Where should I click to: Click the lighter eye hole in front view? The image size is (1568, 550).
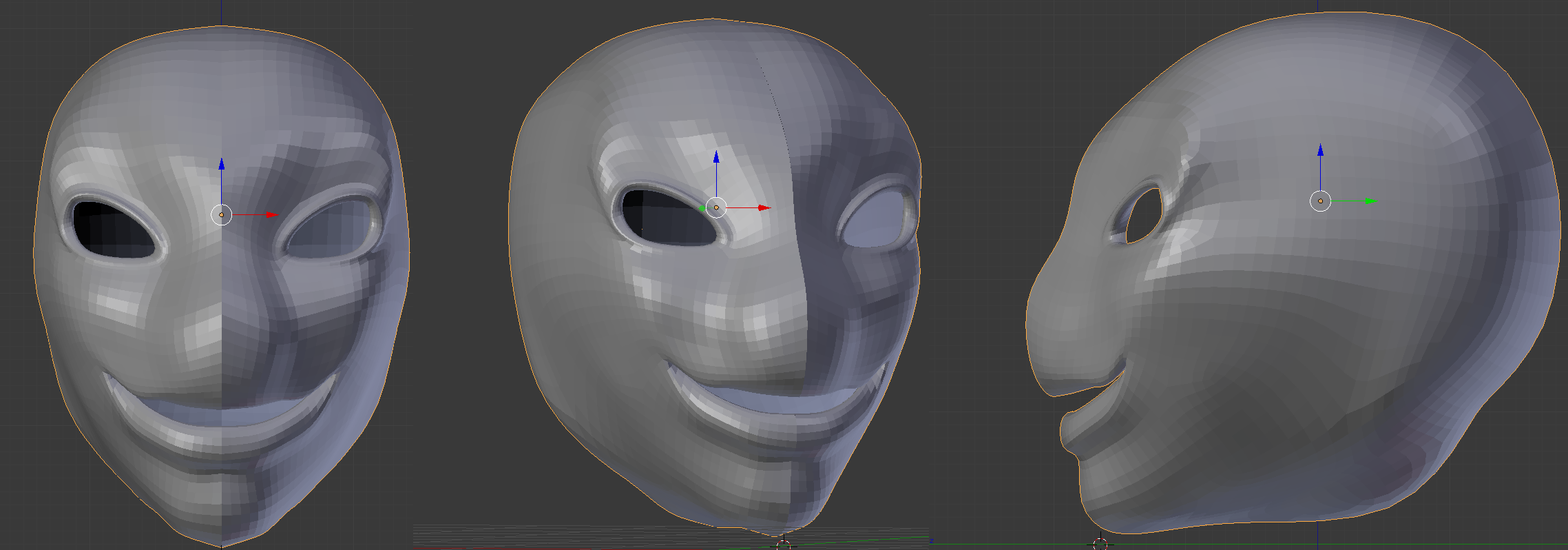pos(331,229)
